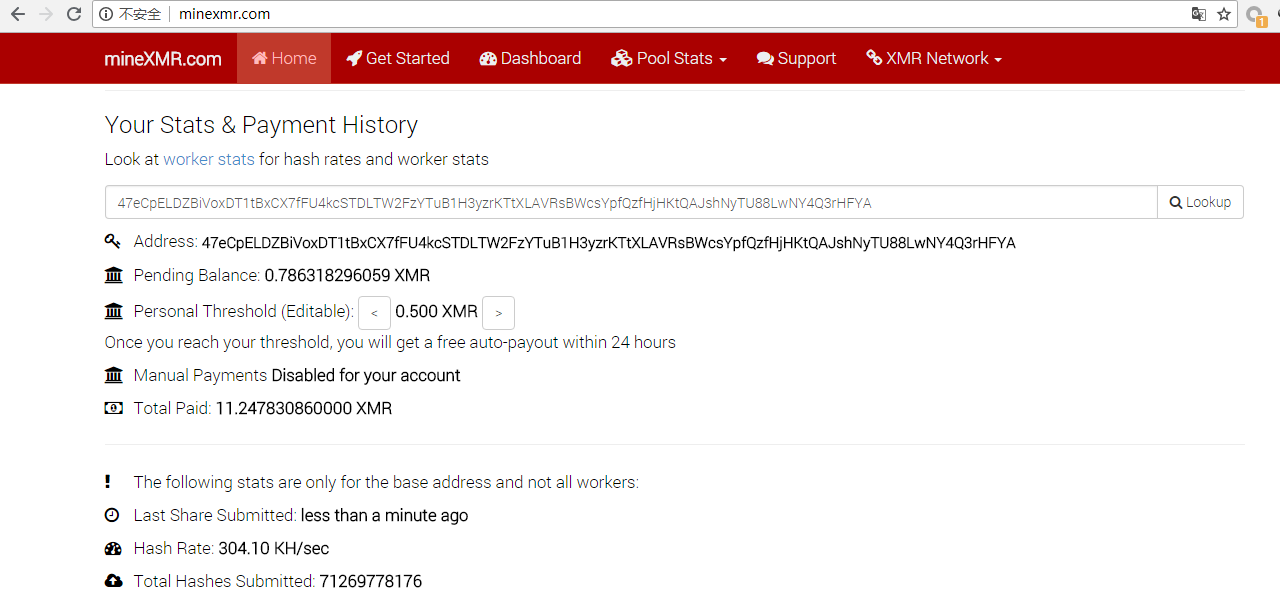Open the Dashboard page

530,58
